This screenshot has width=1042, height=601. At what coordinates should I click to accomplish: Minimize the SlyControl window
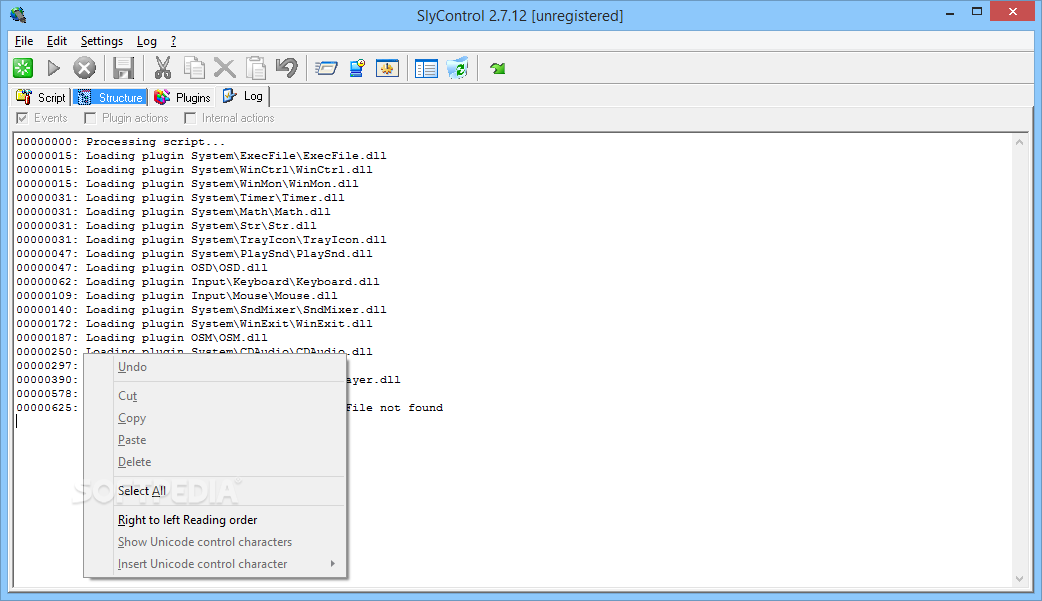coord(950,12)
